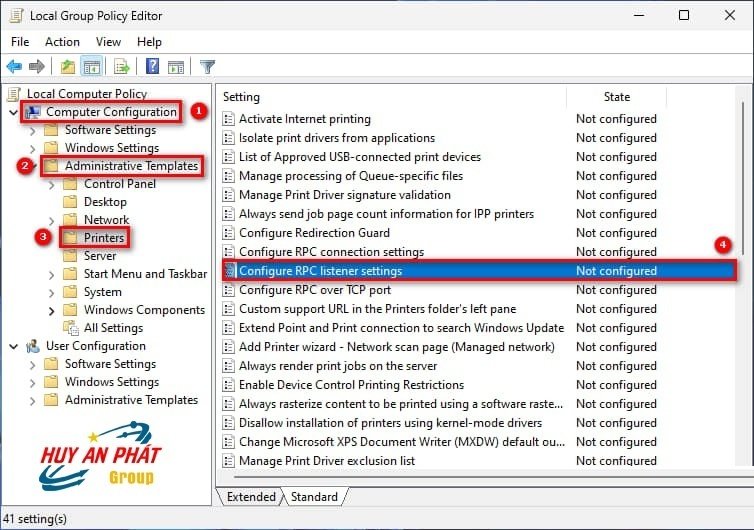
Task: Select 'Disallow installation of printers using kernel-mode drivers'
Action: (x=390, y=423)
